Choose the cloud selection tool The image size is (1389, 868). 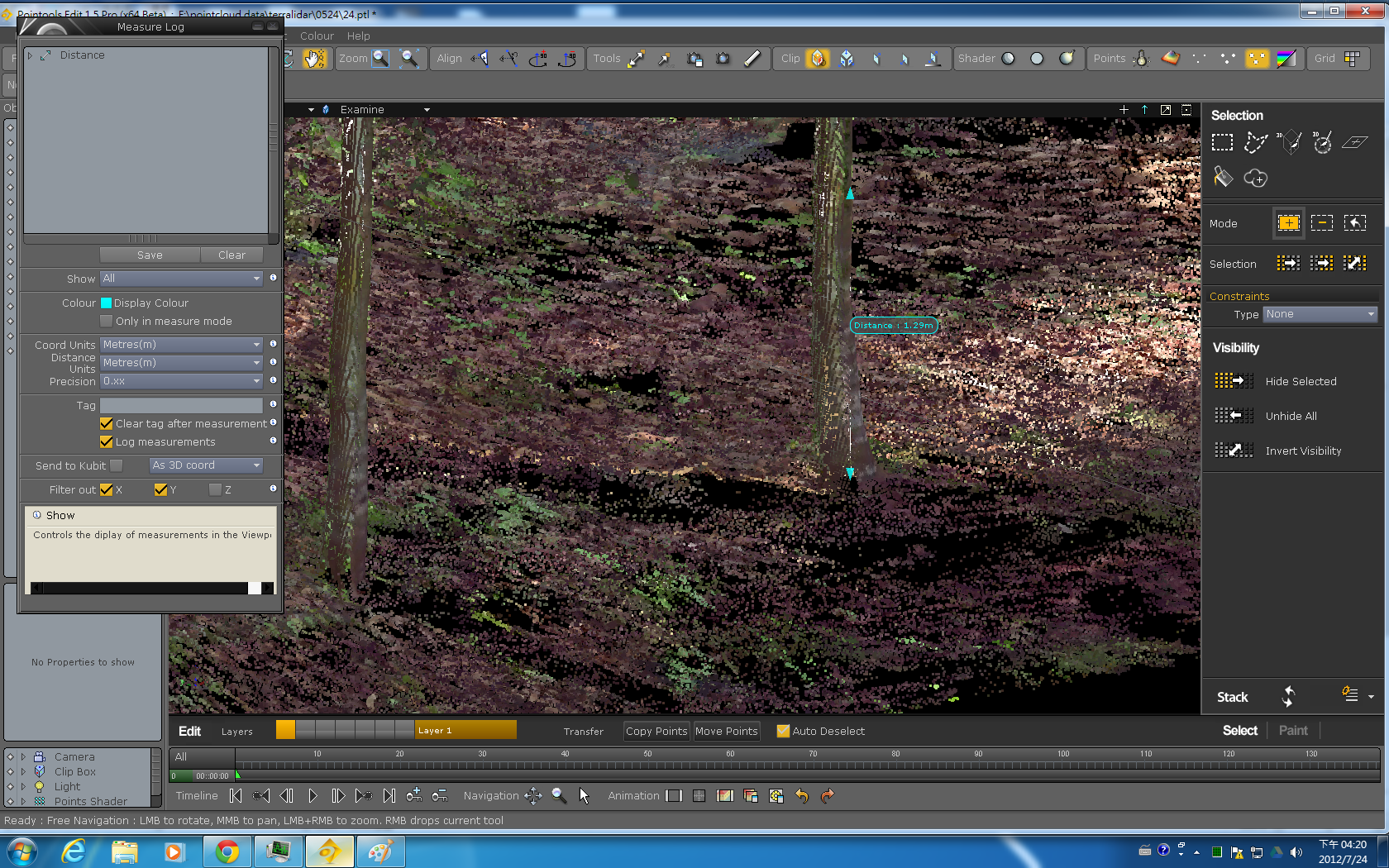pos(1256,178)
